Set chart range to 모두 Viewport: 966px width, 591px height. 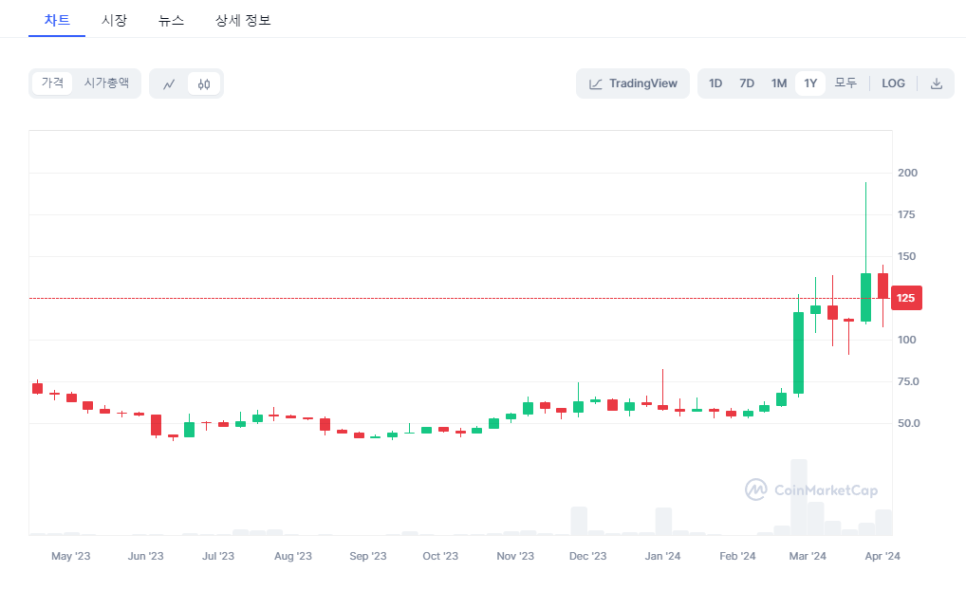(845, 84)
